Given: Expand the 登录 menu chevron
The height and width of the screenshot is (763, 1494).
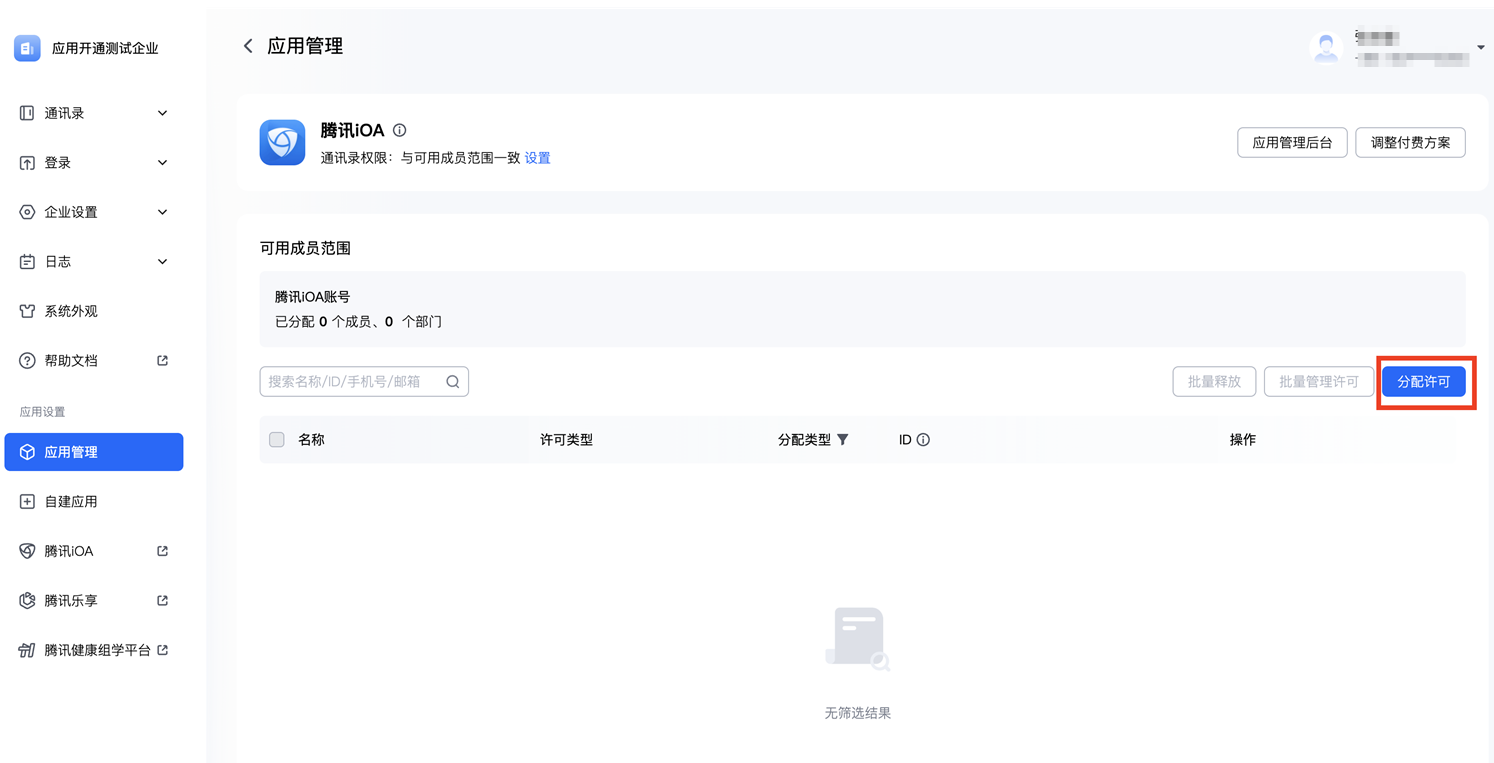Looking at the screenshot, I should click(163, 163).
